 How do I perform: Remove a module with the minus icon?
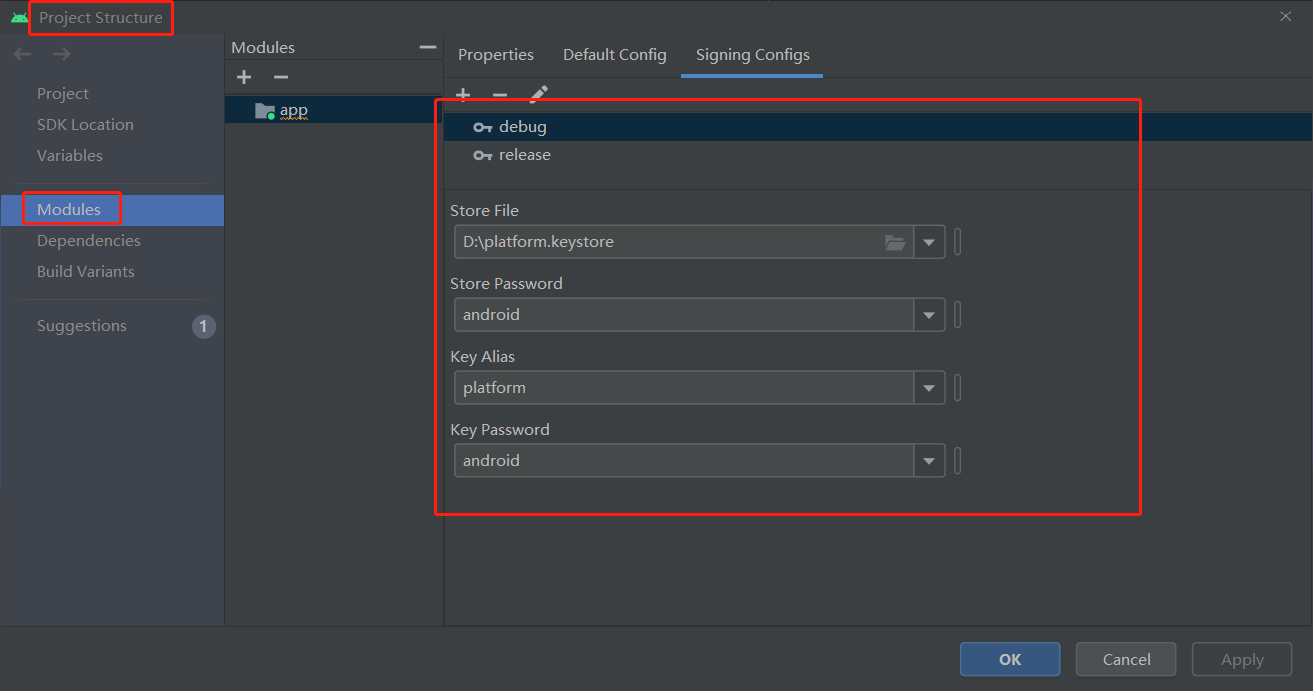[x=281, y=77]
